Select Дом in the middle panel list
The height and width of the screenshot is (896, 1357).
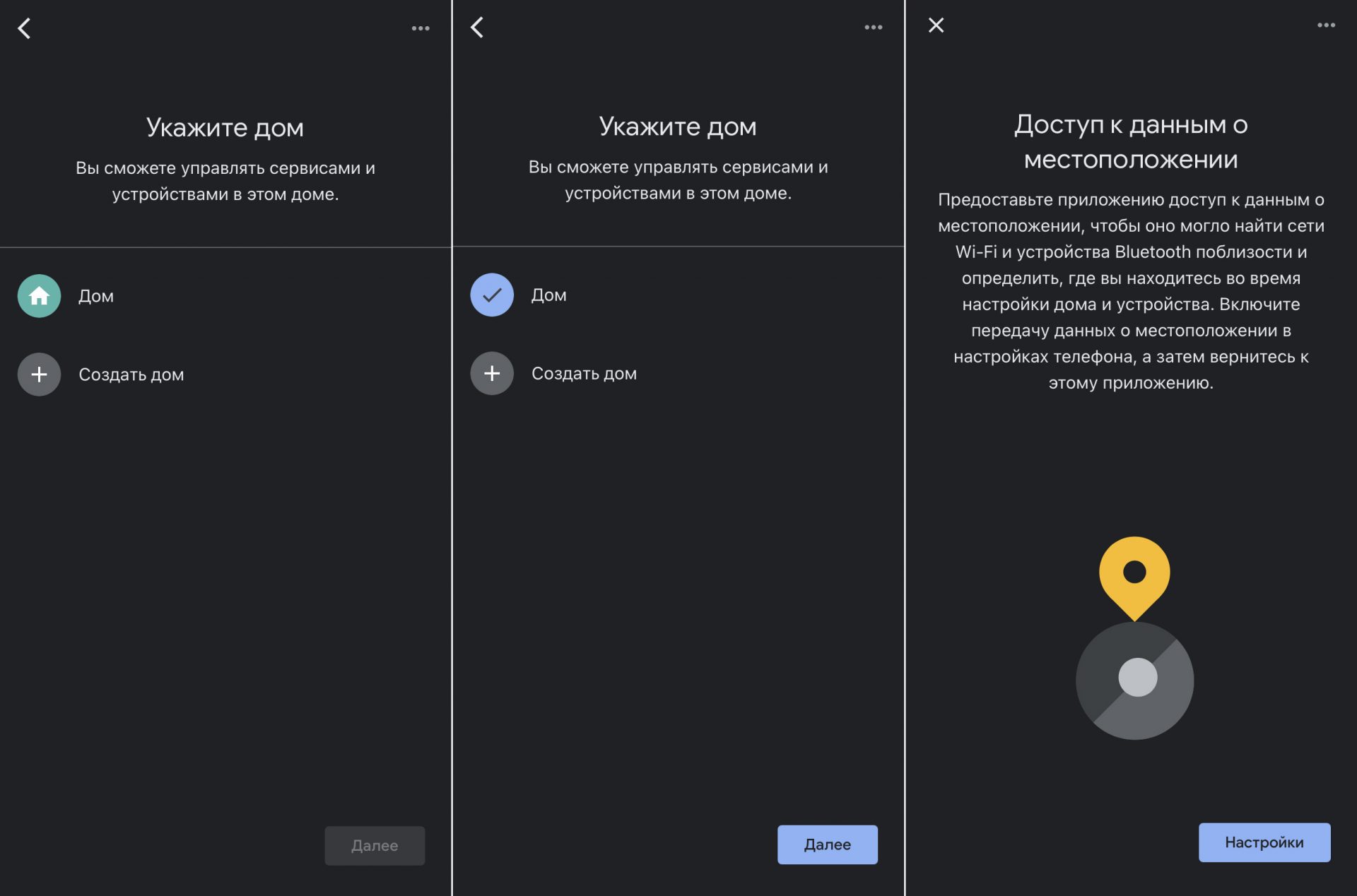(549, 294)
